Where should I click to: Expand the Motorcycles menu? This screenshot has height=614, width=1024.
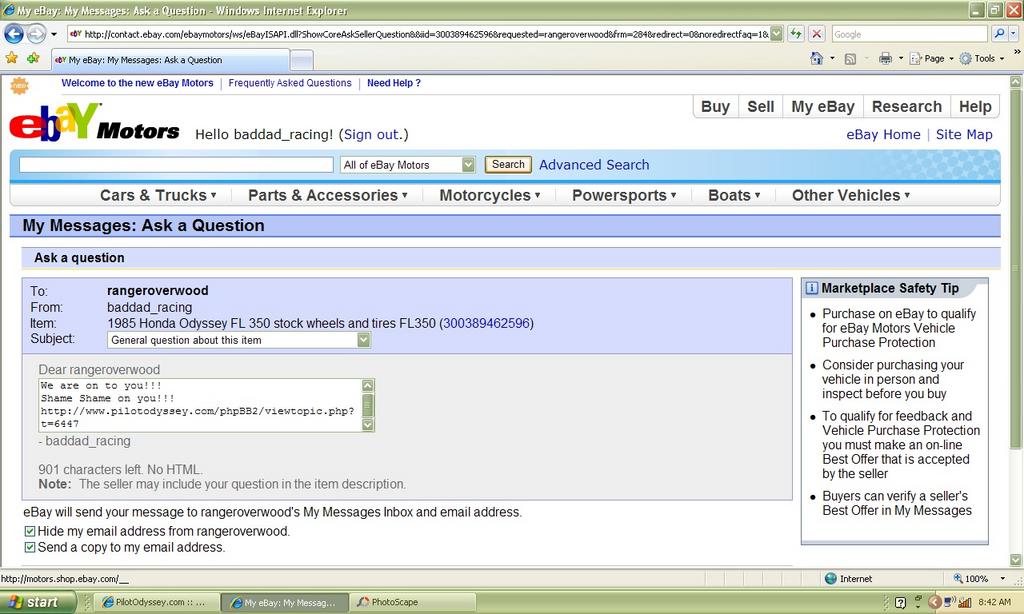[490, 195]
